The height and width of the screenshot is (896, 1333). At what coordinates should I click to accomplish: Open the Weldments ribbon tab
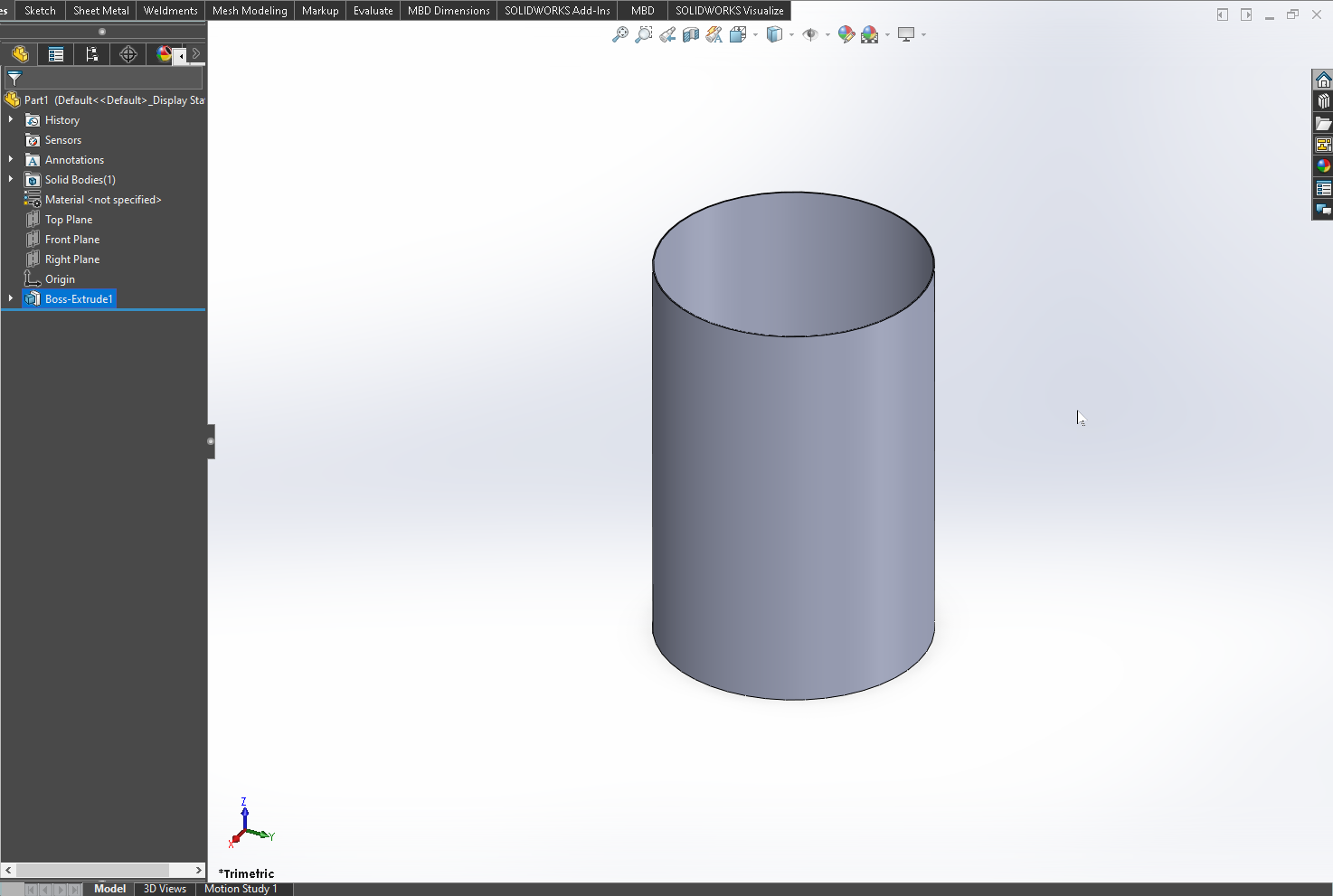coord(170,11)
